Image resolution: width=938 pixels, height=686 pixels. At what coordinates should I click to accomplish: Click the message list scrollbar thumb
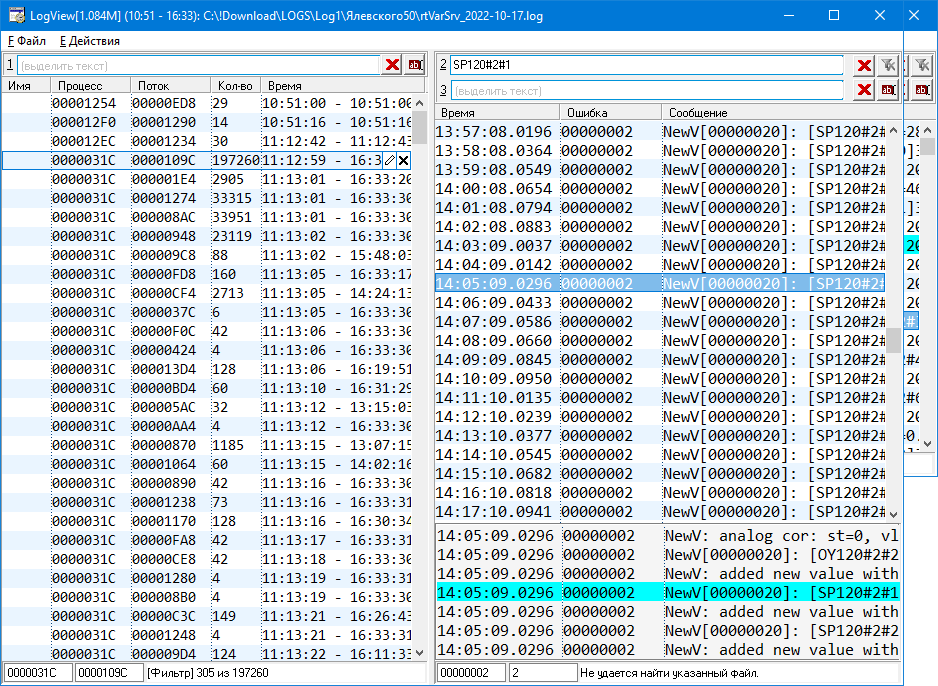[x=893, y=340]
